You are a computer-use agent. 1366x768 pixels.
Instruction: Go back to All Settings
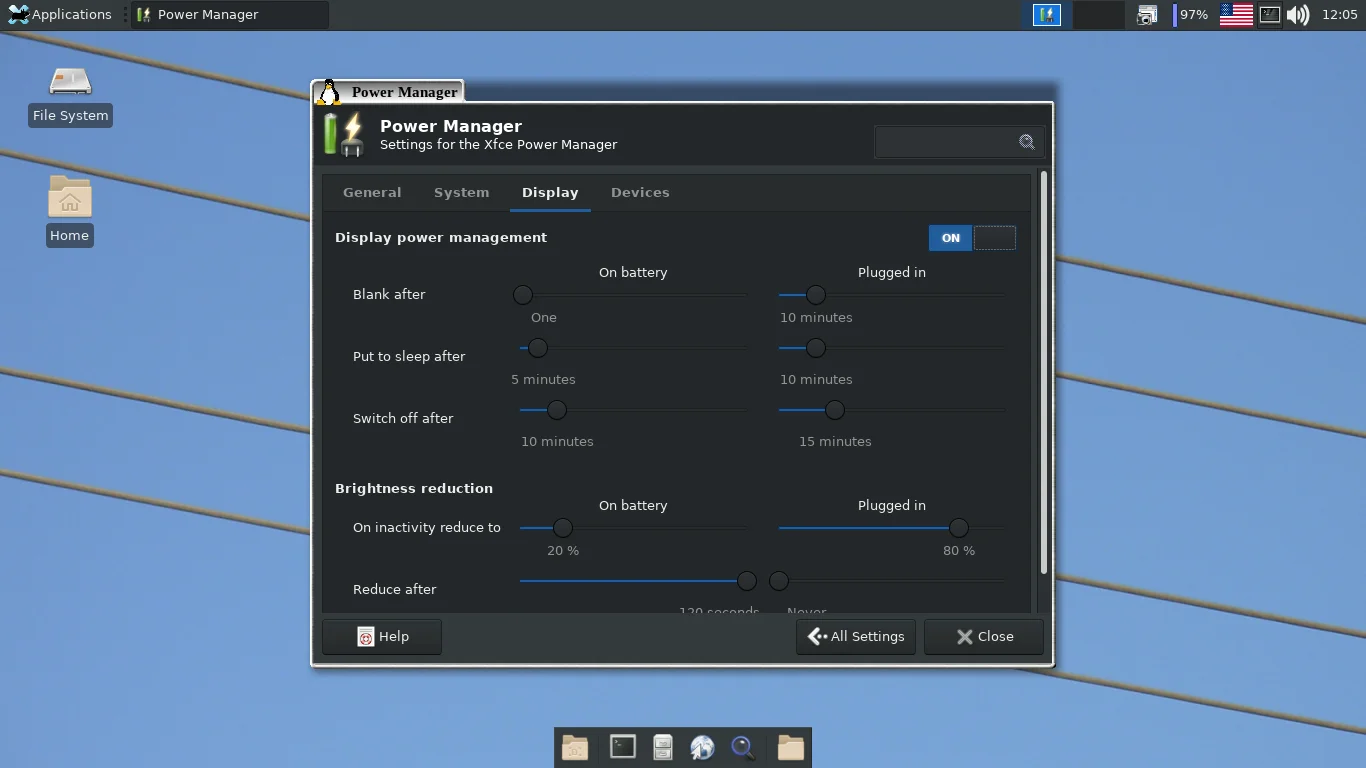click(856, 637)
